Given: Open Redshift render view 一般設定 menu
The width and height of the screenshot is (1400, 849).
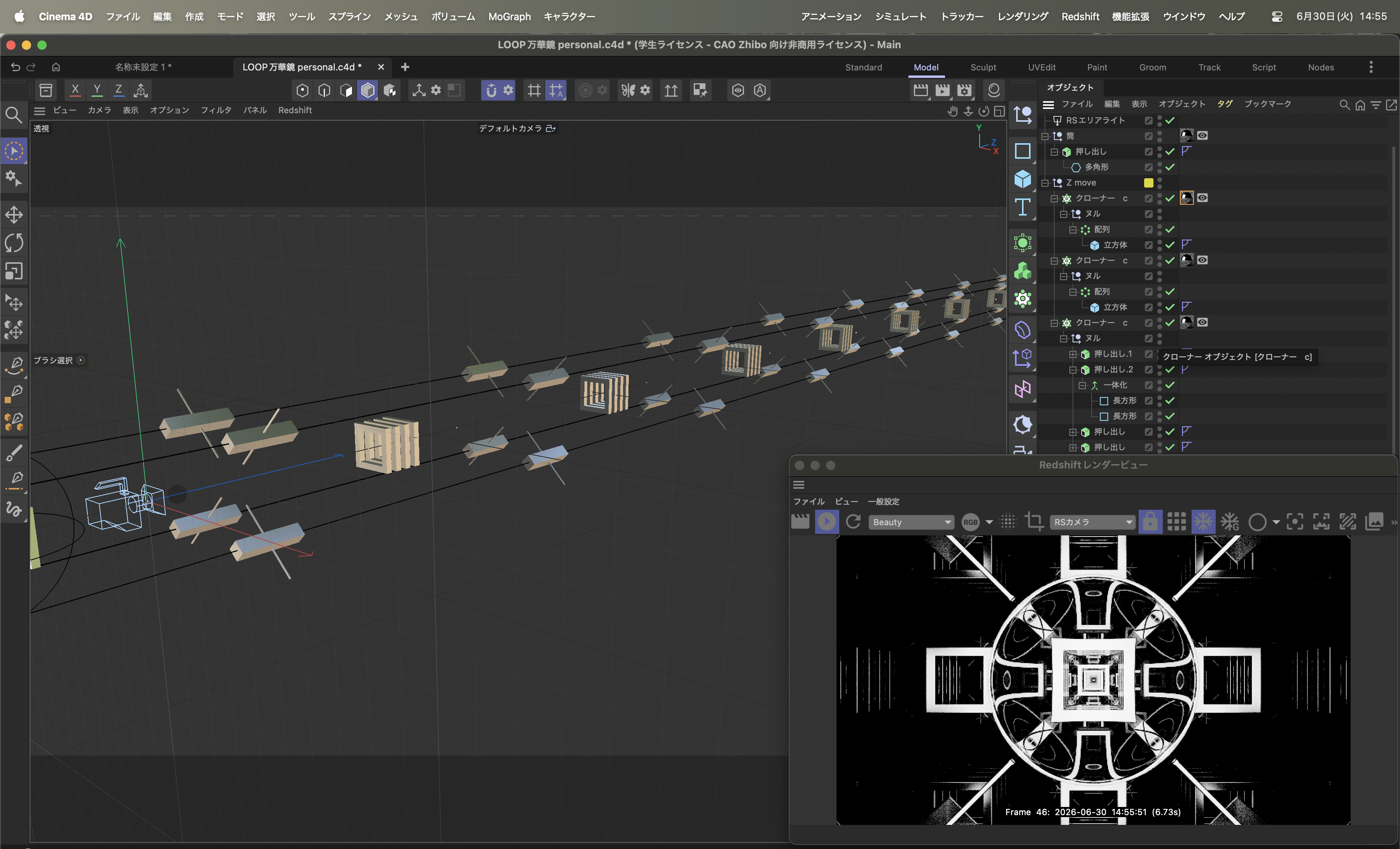Looking at the screenshot, I should [884, 502].
